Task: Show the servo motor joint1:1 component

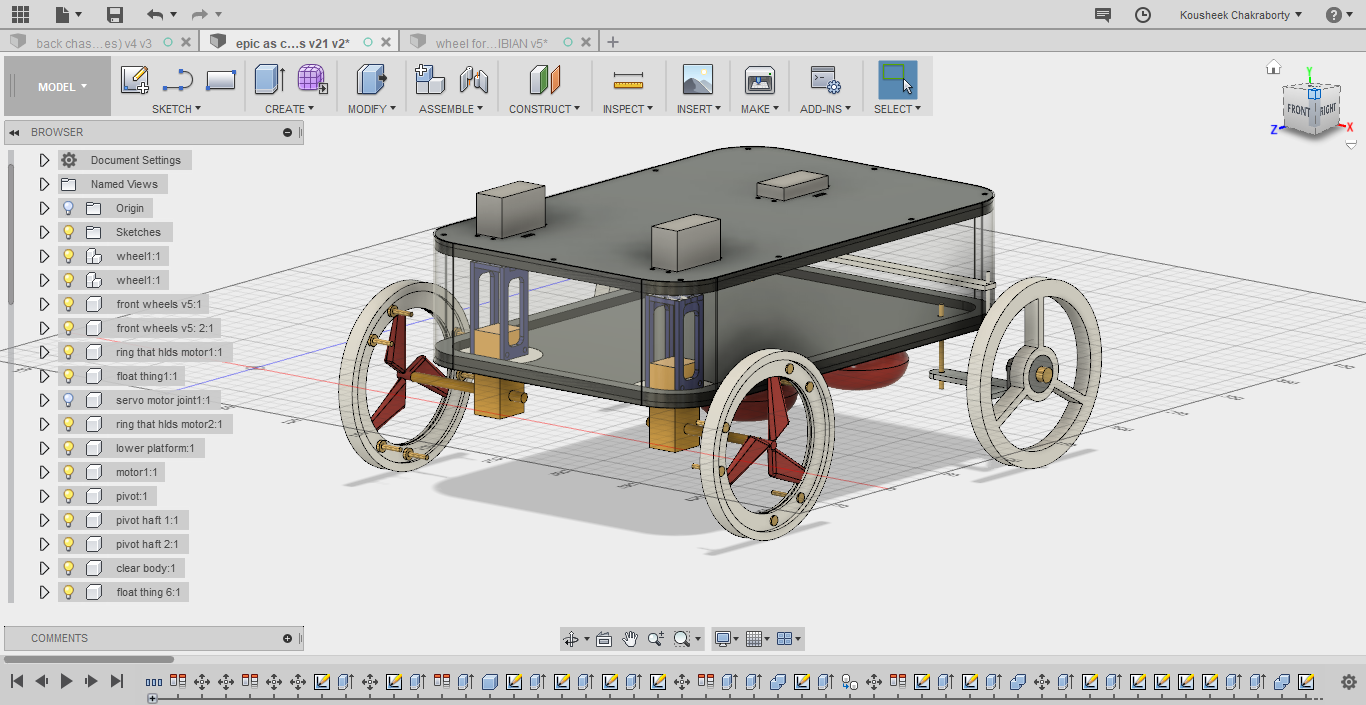Action: click(x=69, y=400)
